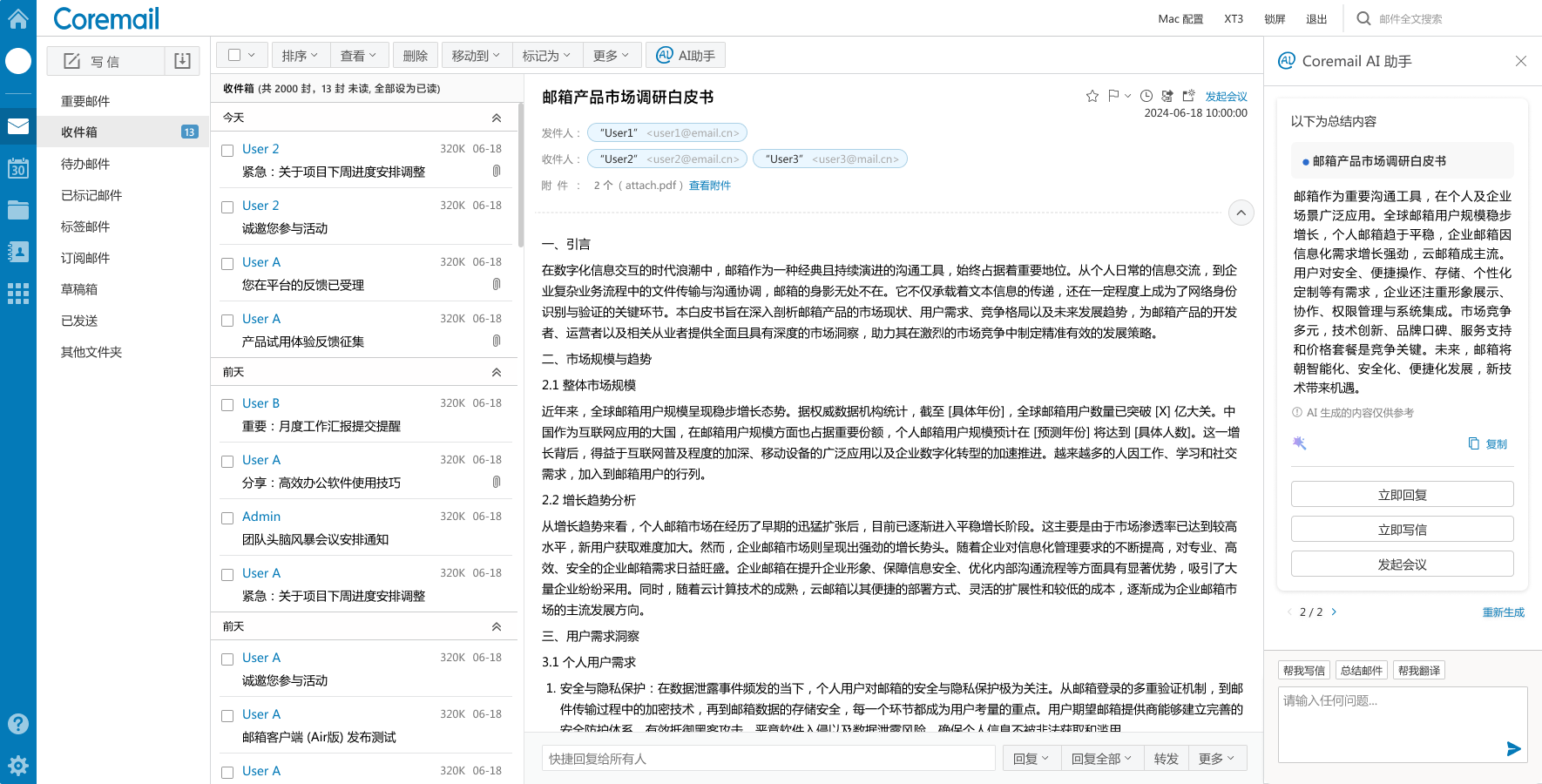This screenshot has width=1542, height=784.
Task: Click the receive mail download icon
Action: pyautogui.click(x=182, y=61)
